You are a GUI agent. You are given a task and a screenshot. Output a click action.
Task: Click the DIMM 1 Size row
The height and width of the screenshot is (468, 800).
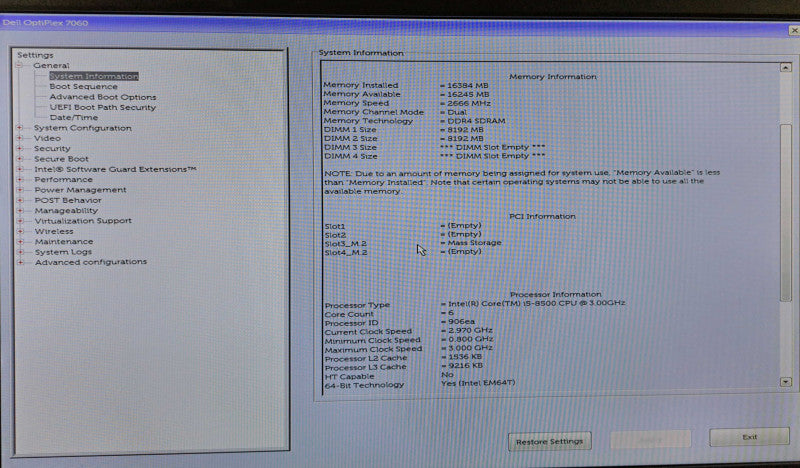pos(404,130)
